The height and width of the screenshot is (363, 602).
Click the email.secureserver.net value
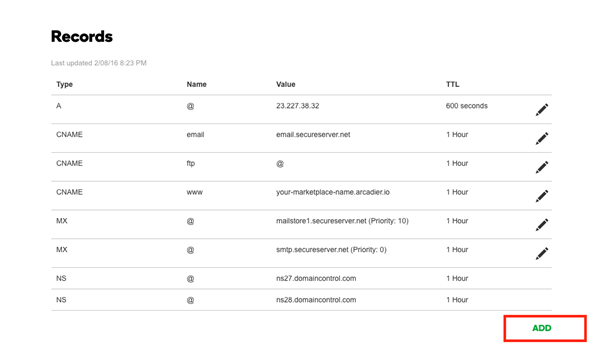click(313, 134)
